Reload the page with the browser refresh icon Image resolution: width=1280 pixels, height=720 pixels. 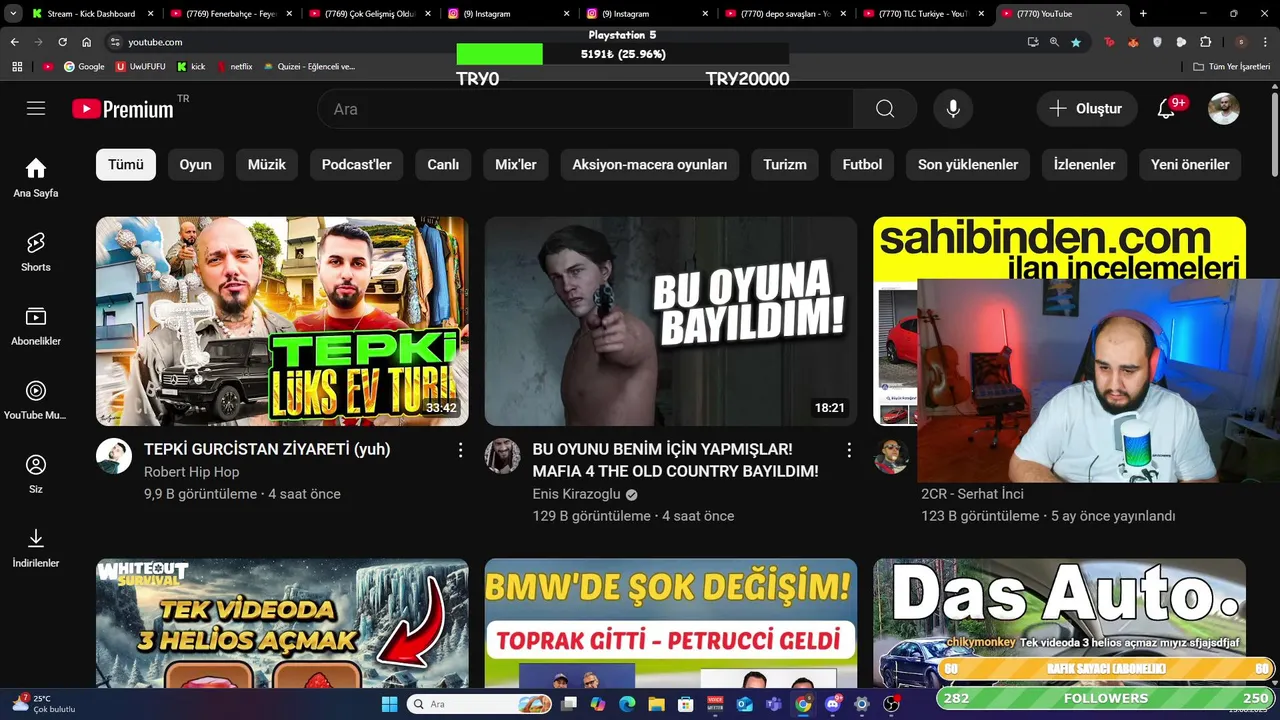pyautogui.click(x=62, y=42)
